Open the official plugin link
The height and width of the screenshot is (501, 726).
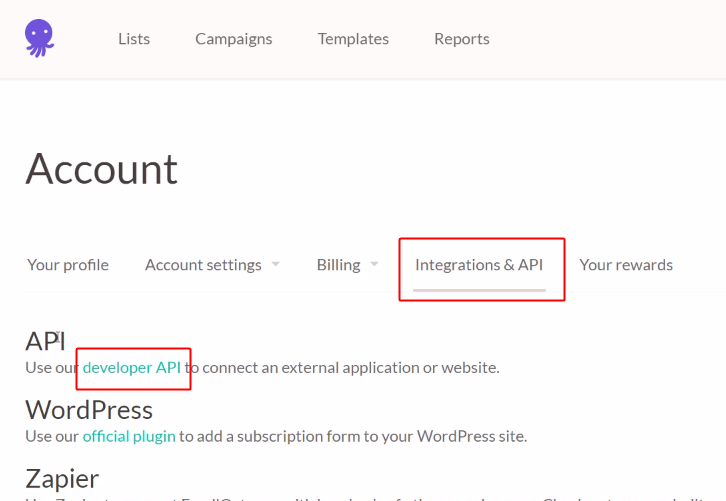click(x=129, y=436)
